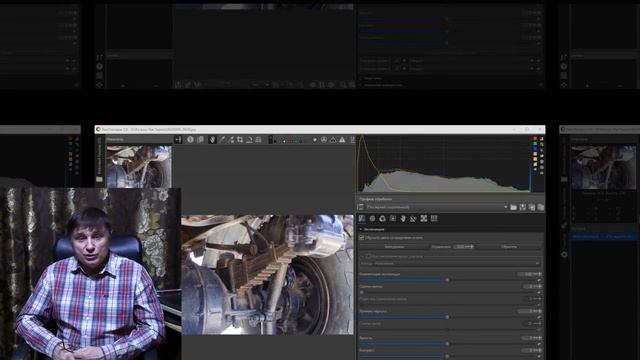
Task: Toggle green channel in histogram
Action: point(535,144)
